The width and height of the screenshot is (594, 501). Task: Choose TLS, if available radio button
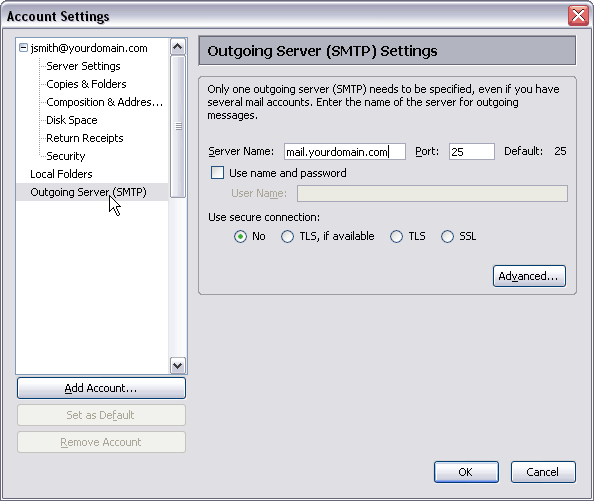pyautogui.click(x=287, y=237)
